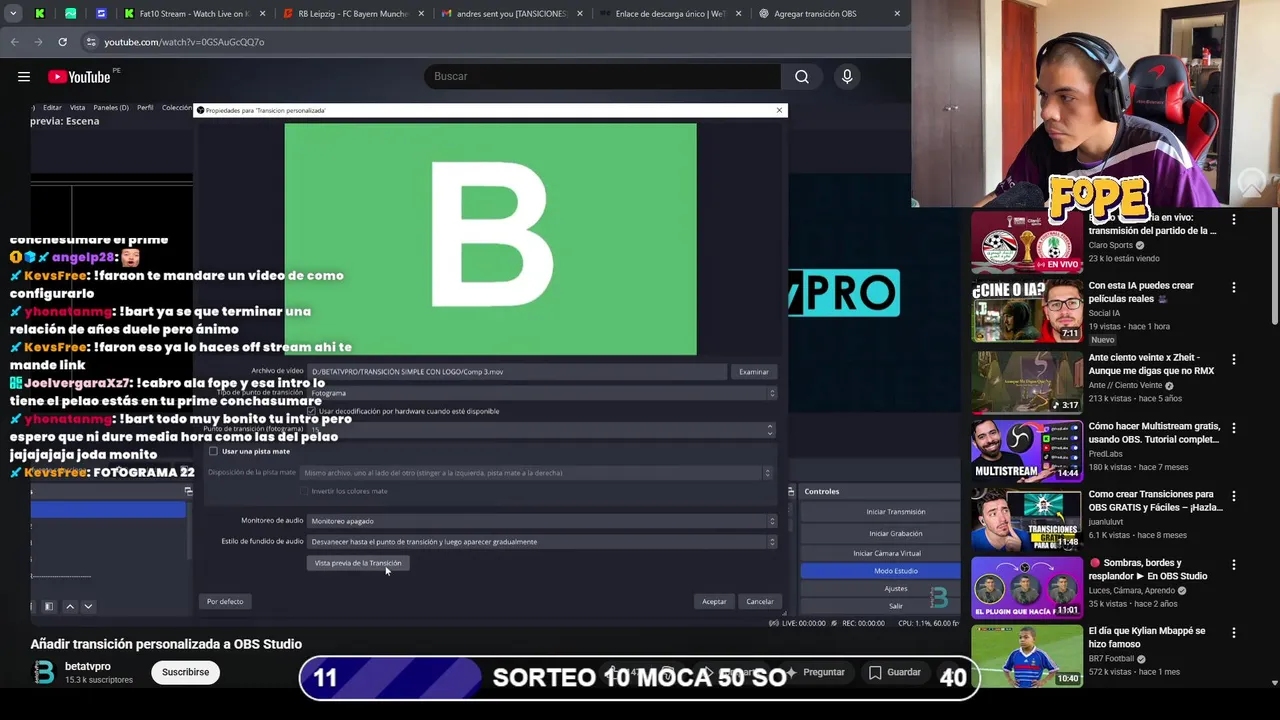Open the second pinned green chart tab
Screen dimensions: 1280x720
(x=70, y=14)
